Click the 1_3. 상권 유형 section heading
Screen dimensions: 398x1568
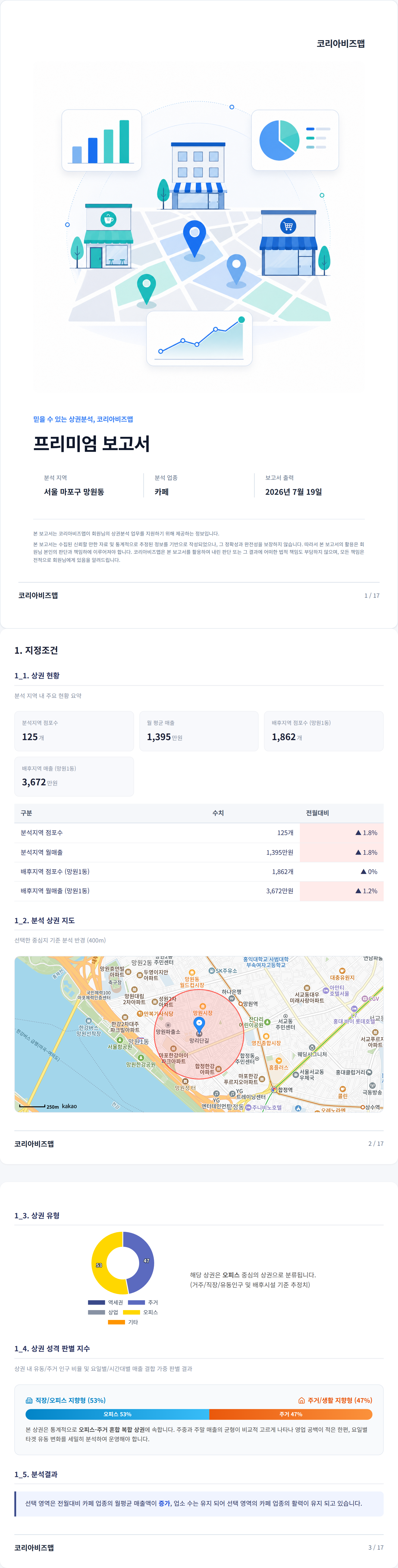[x=37, y=1216]
